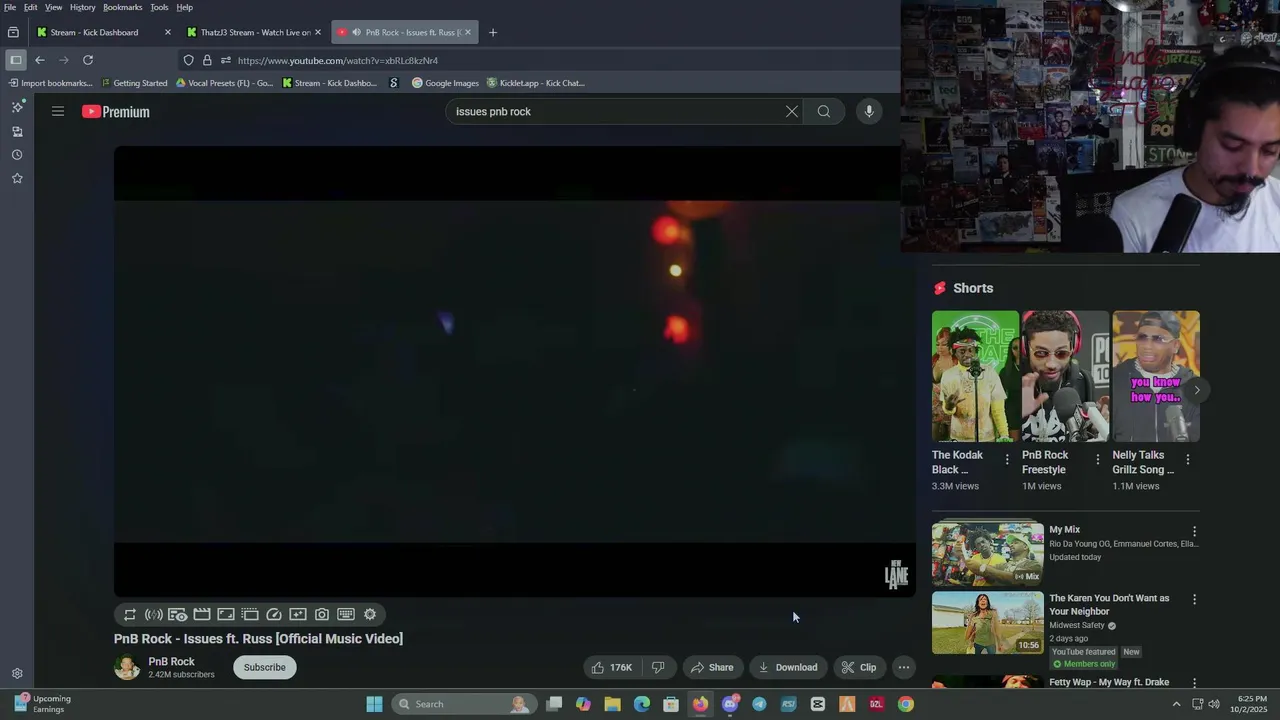
Task: Go to YouTube Premium home logo
Action: [x=116, y=112]
